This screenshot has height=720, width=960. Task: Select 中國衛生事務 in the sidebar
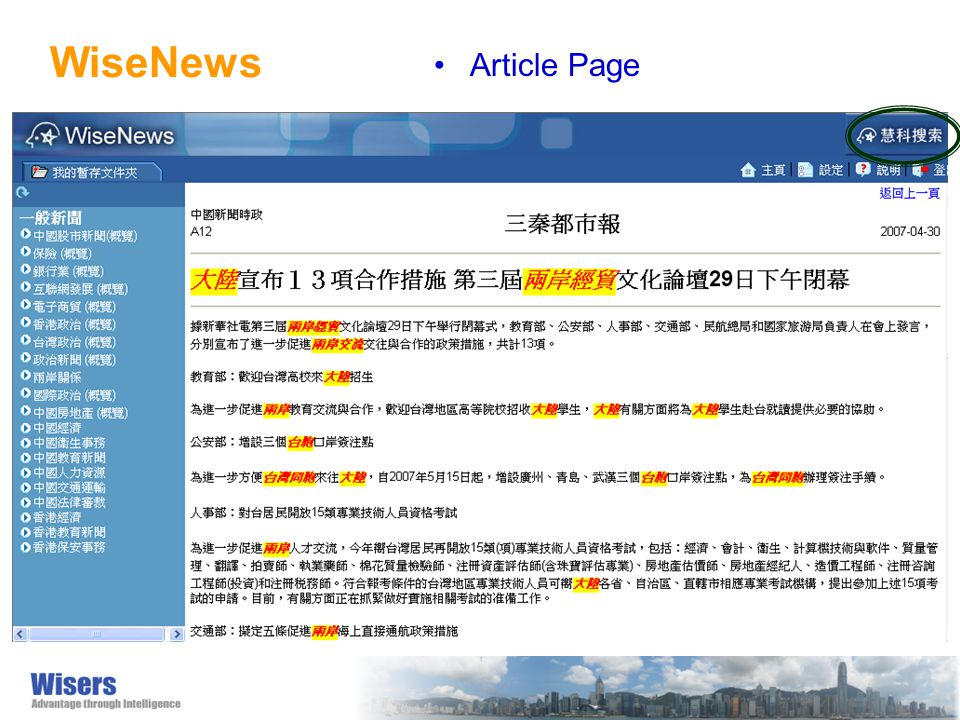pos(69,442)
